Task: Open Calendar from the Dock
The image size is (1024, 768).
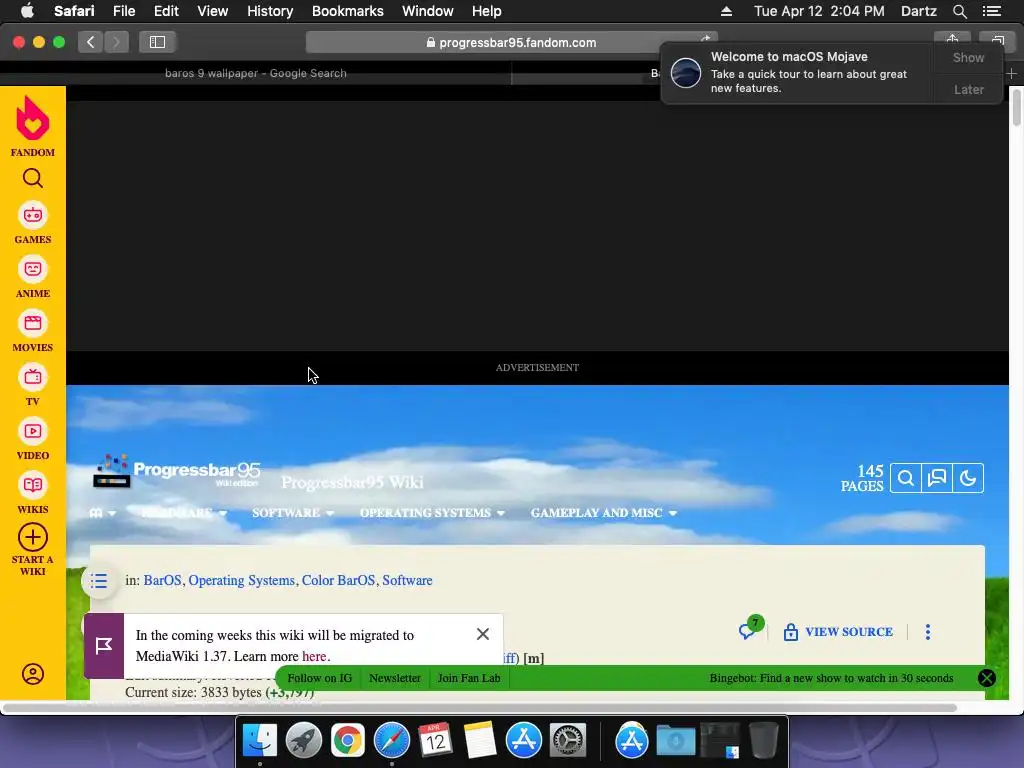Action: coord(436,741)
